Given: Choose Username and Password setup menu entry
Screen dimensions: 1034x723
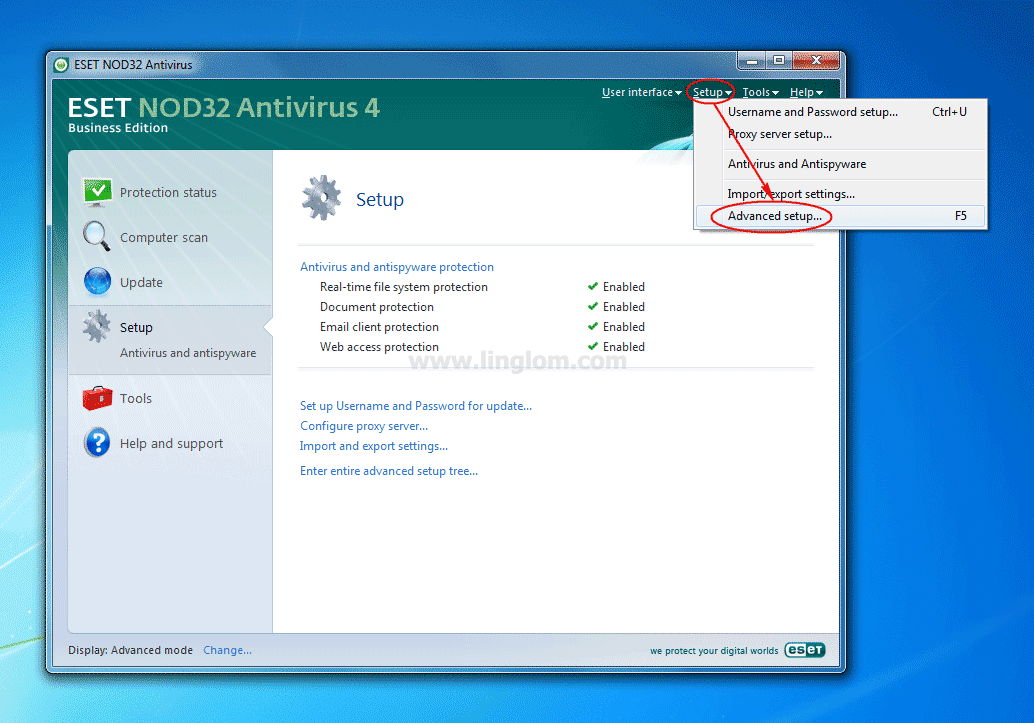Looking at the screenshot, I should 841,112.
